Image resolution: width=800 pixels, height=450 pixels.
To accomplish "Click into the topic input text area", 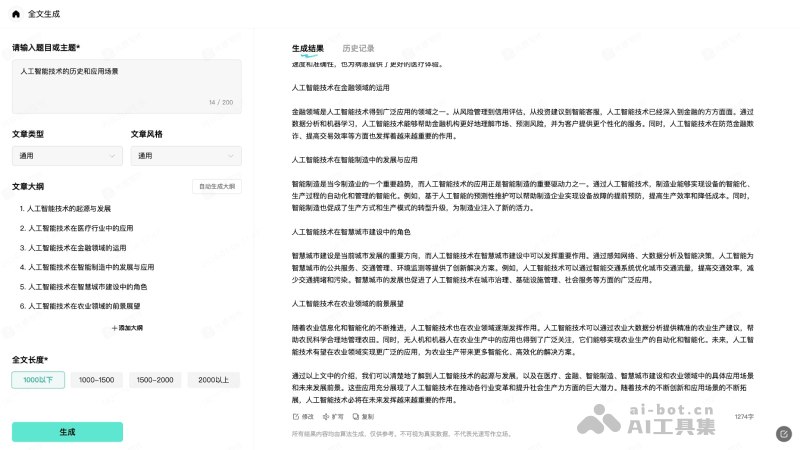I will pyautogui.click(x=126, y=85).
